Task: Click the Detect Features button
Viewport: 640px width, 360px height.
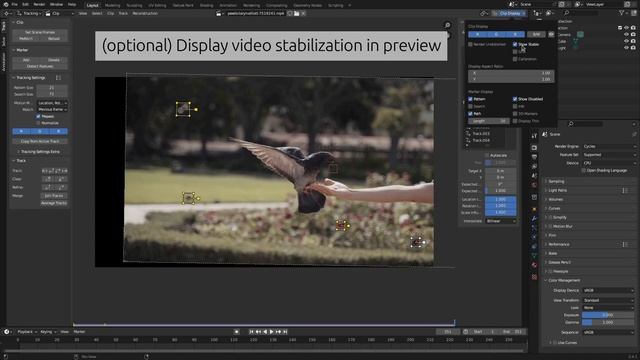Action: 40,66
